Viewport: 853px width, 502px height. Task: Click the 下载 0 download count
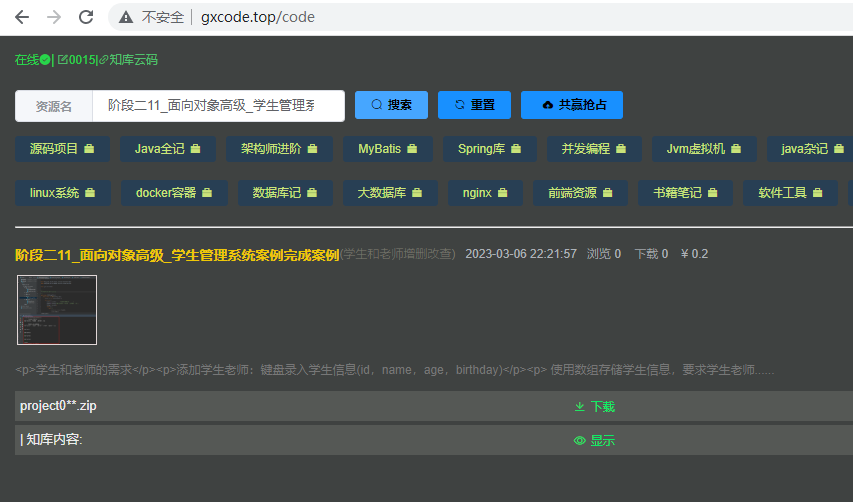651,254
